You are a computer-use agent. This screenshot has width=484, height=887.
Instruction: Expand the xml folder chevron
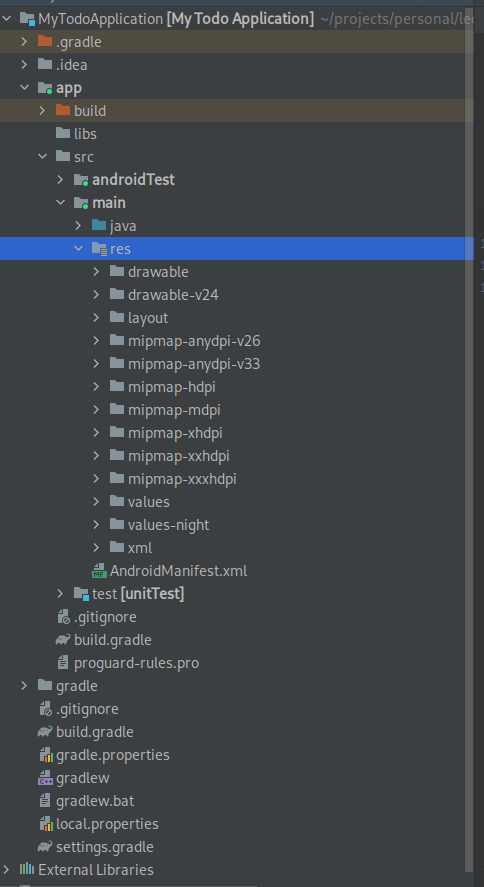pyautogui.click(x=97, y=548)
